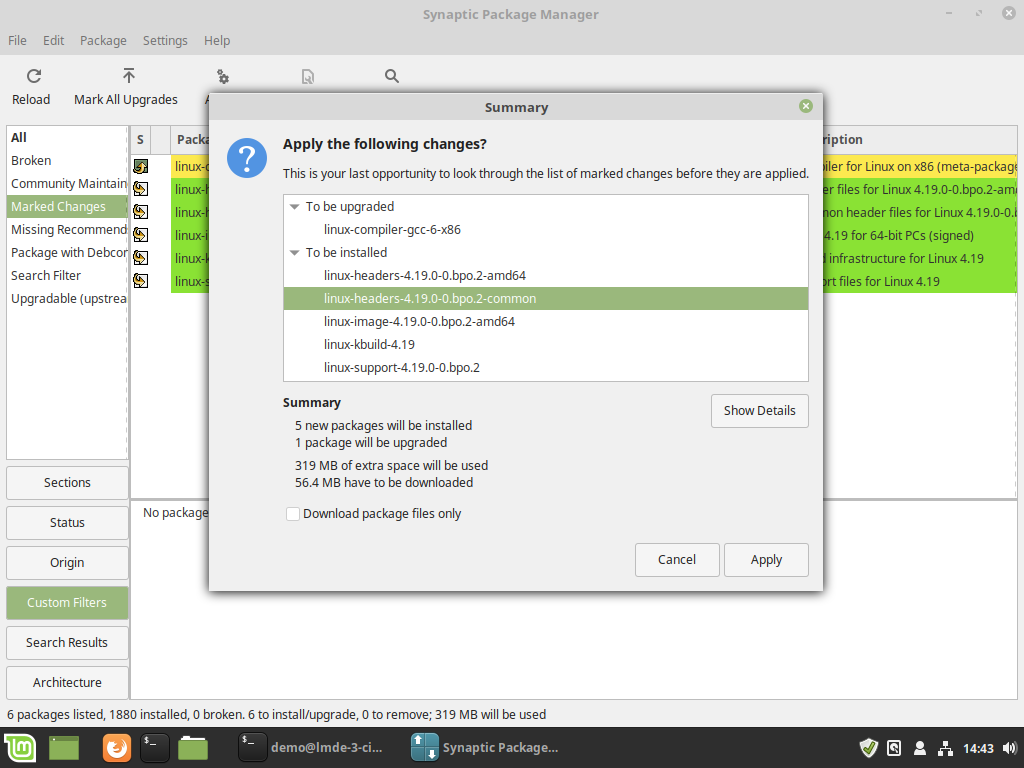The image size is (1024, 768).
Task: Open the Linux Mint menu in the taskbar
Action: tap(20, 748)
